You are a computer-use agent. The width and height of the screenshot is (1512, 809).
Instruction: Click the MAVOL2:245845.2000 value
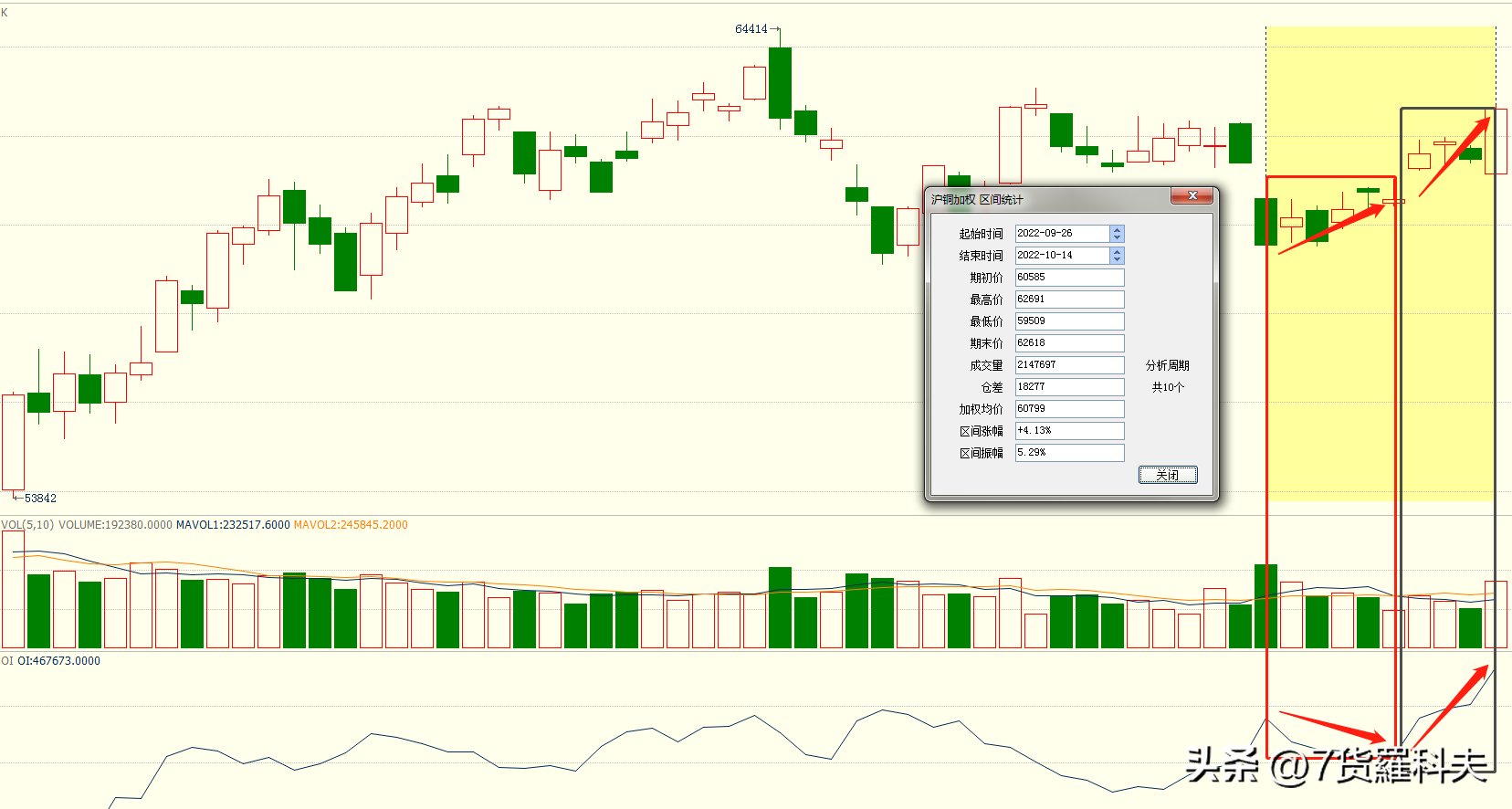[351, 525]
